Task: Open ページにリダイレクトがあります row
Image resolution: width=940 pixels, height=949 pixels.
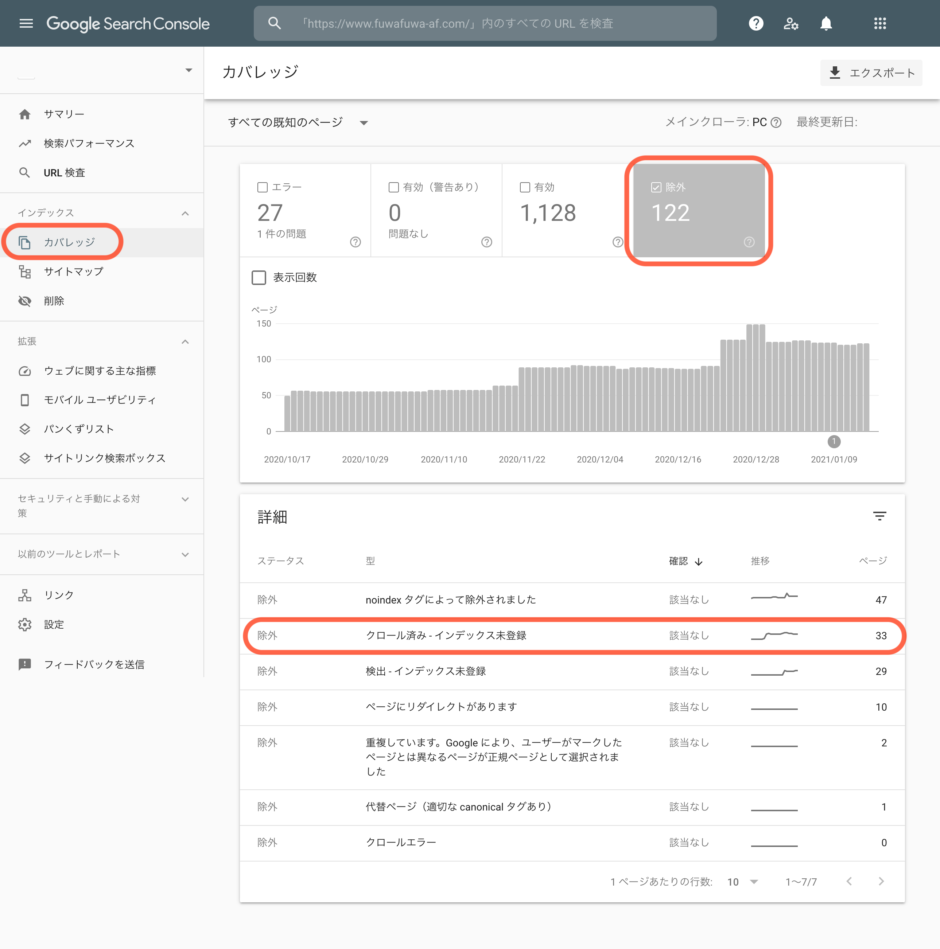Action: (x=573, y=707)
